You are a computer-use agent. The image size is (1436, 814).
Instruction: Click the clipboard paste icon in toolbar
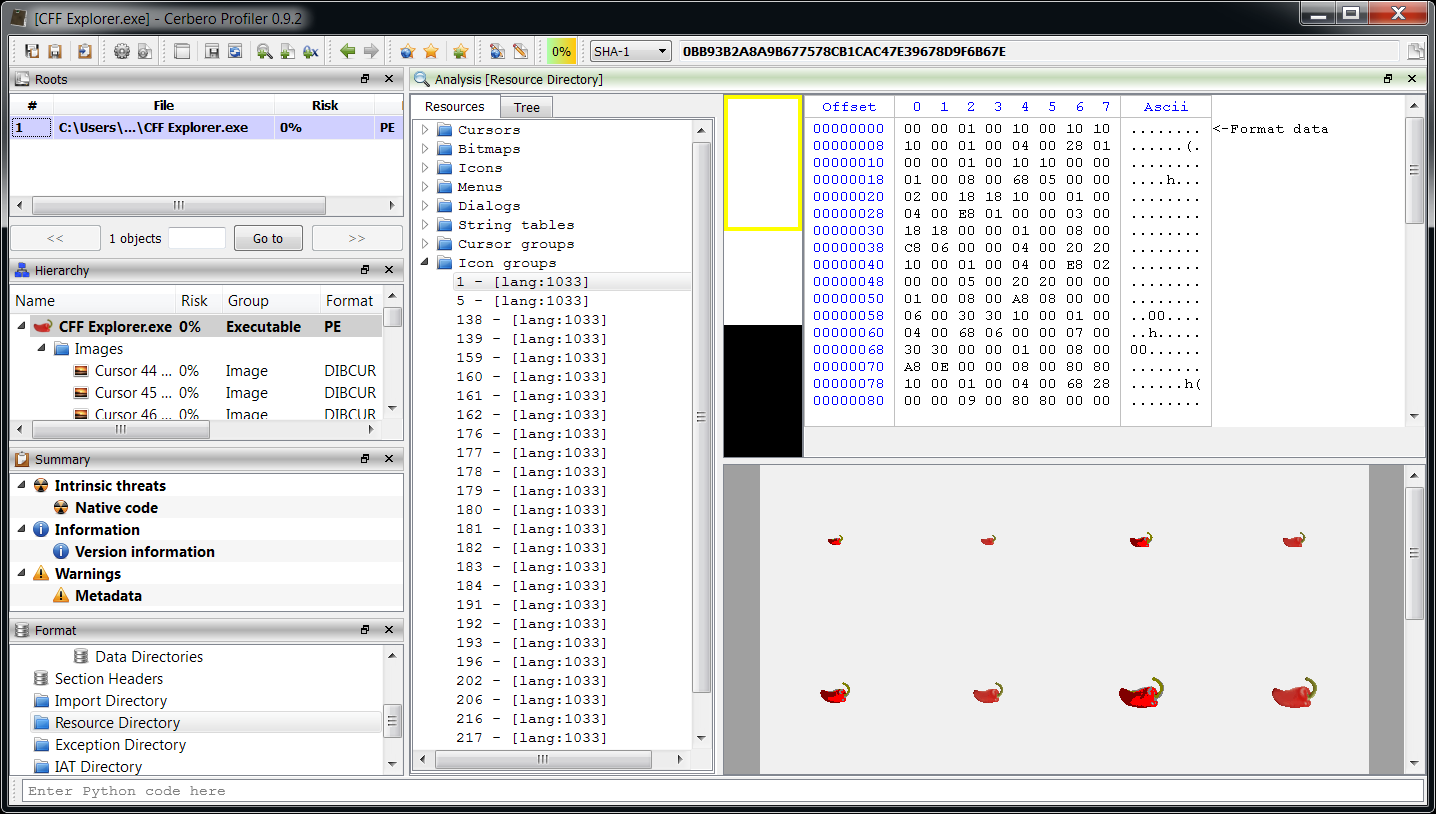tap(85, 51)
